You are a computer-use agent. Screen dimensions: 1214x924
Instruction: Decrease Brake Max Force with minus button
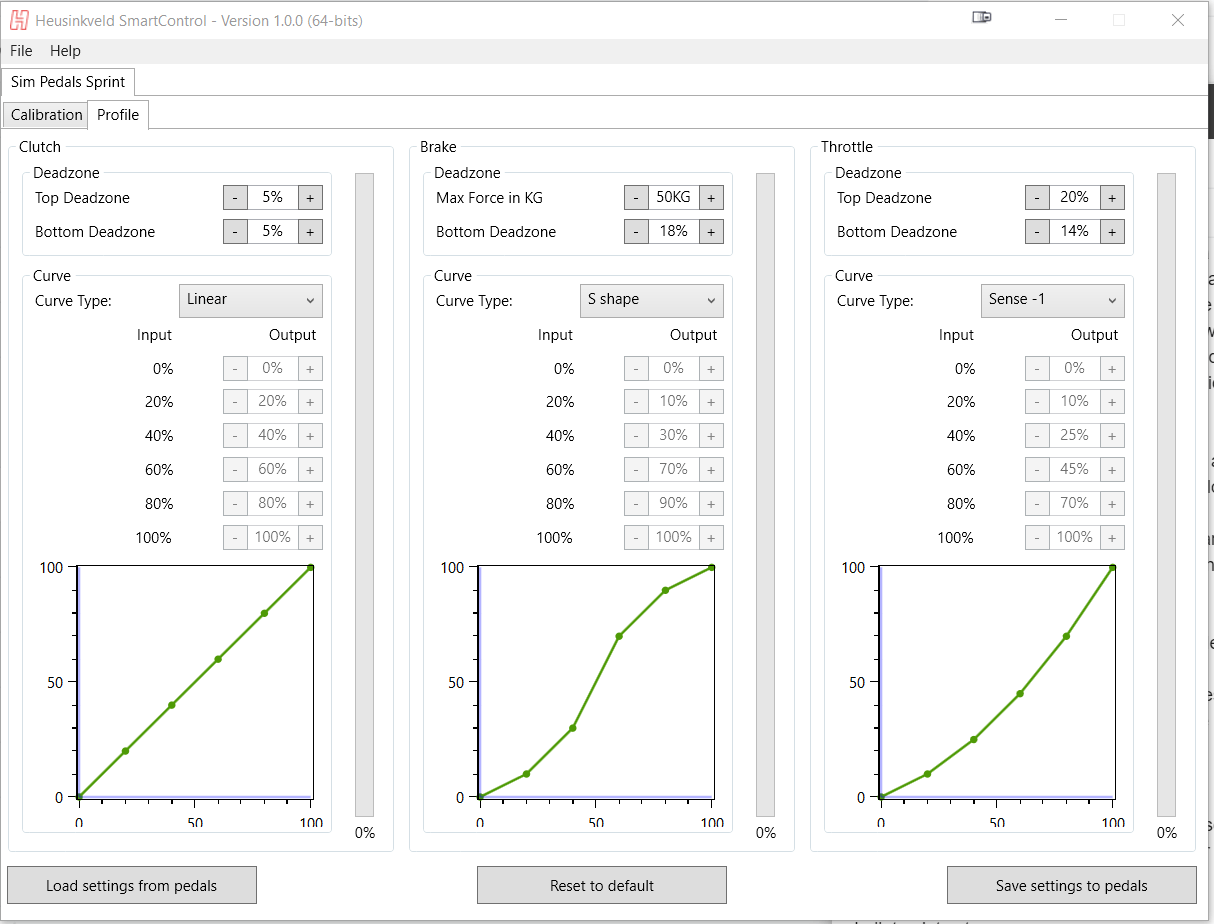[636, 198]
